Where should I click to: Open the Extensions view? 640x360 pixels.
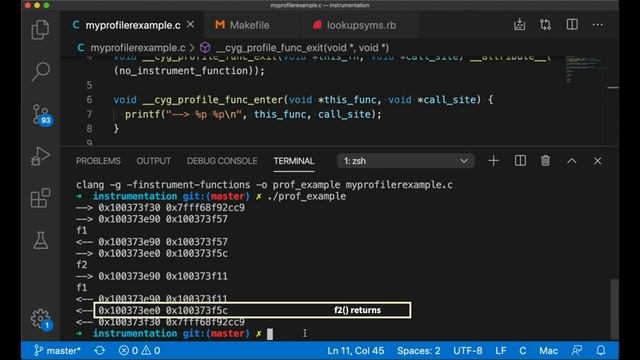40,198
